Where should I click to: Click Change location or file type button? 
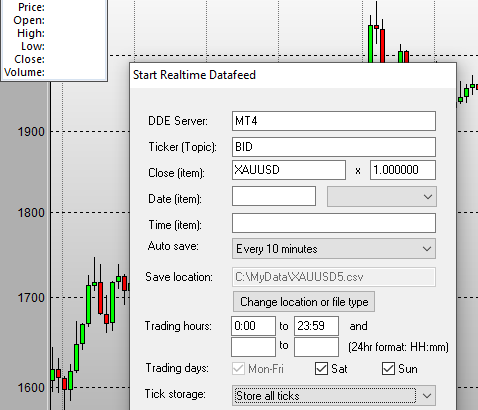pos(304,302)
